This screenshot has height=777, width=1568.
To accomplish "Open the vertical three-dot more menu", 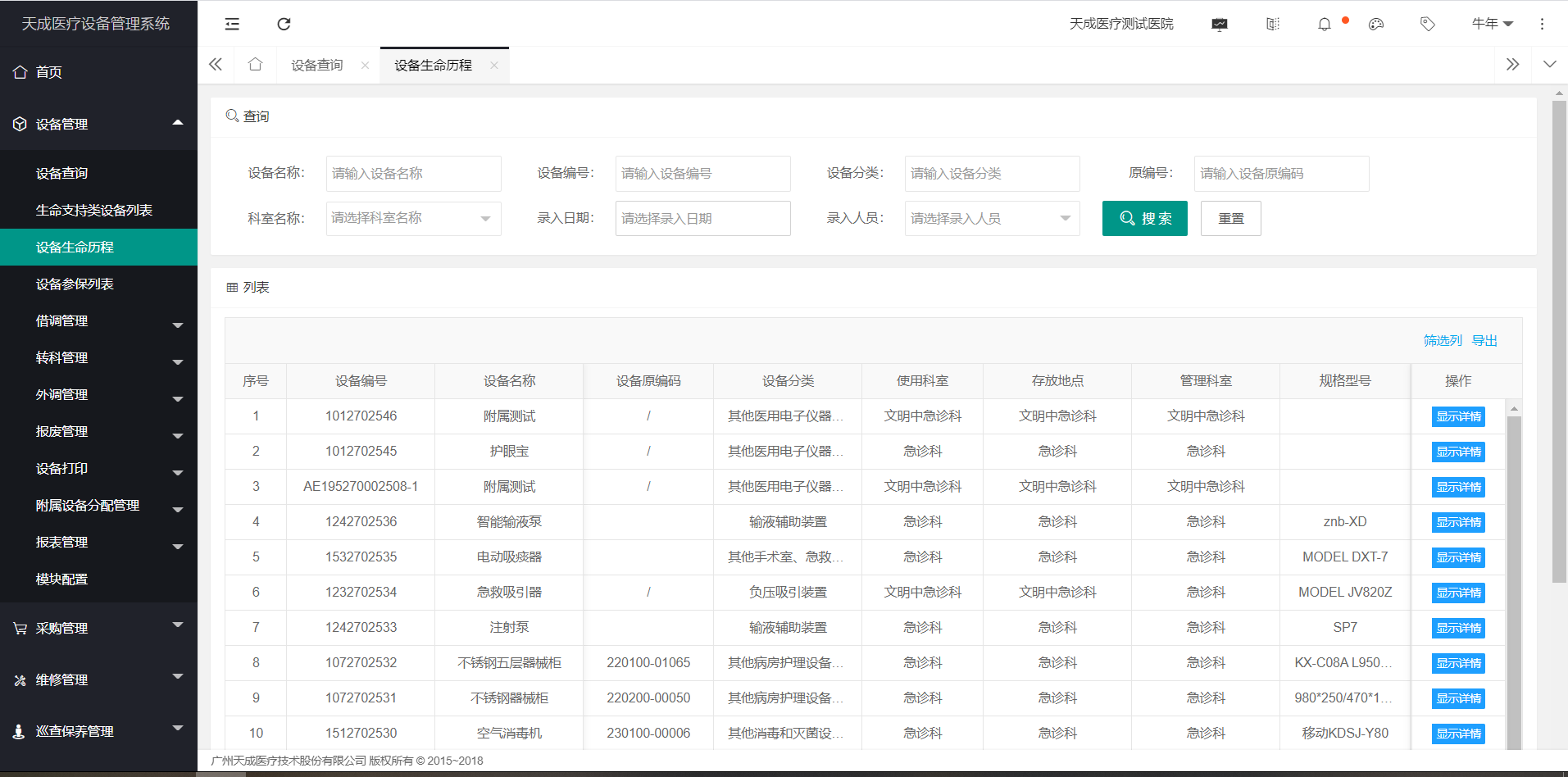I will [x=1542, y=24].
